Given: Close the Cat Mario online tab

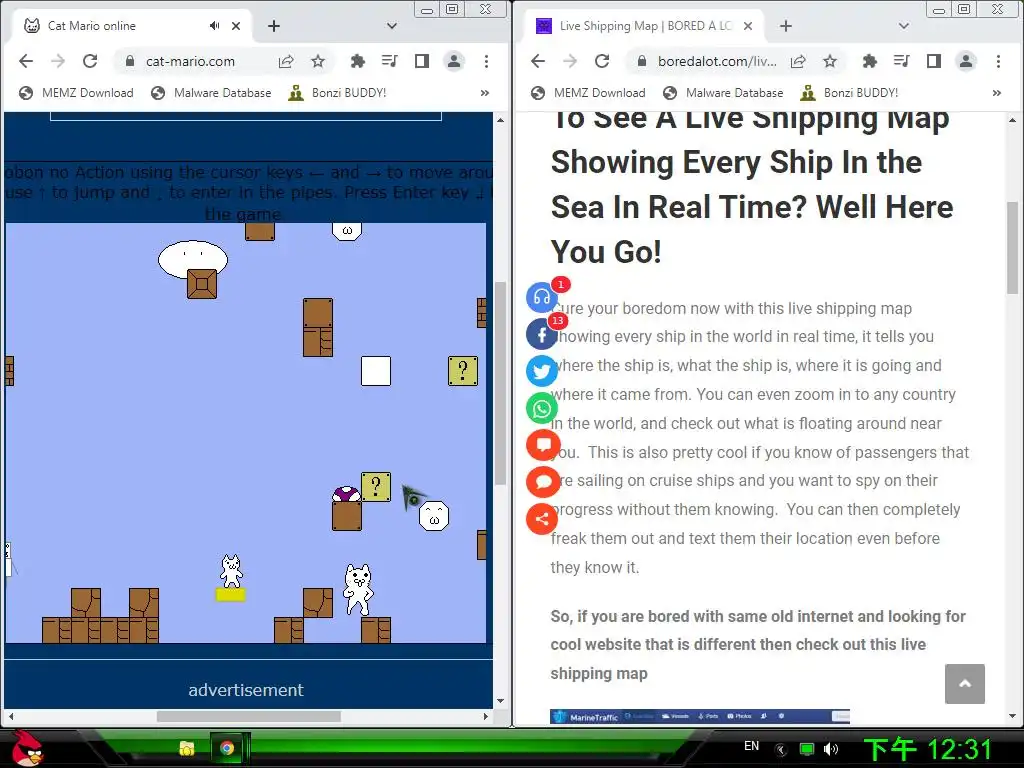Looking at the screenshot, I should (x=236, y=26).
